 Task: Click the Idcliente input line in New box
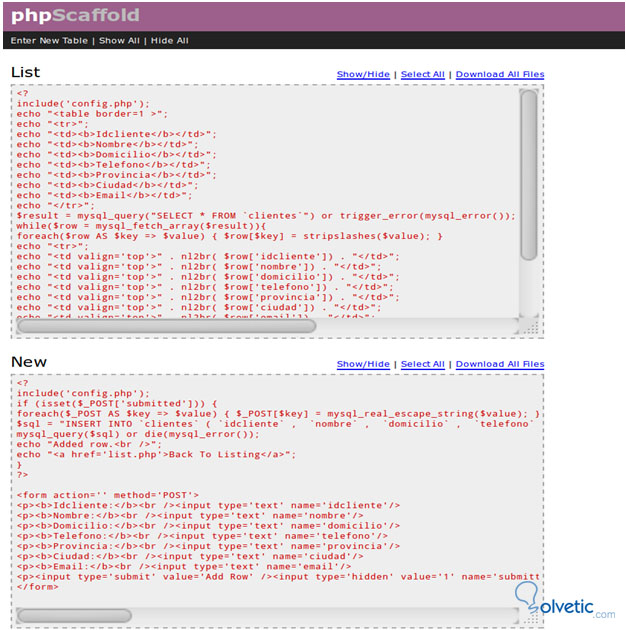[208, 505]
